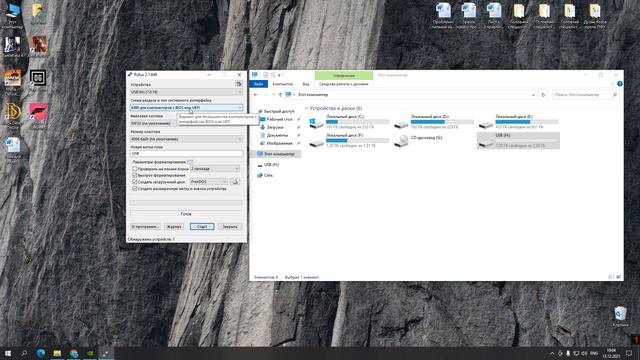Open the number of passes dropdown

click(215, 169)
